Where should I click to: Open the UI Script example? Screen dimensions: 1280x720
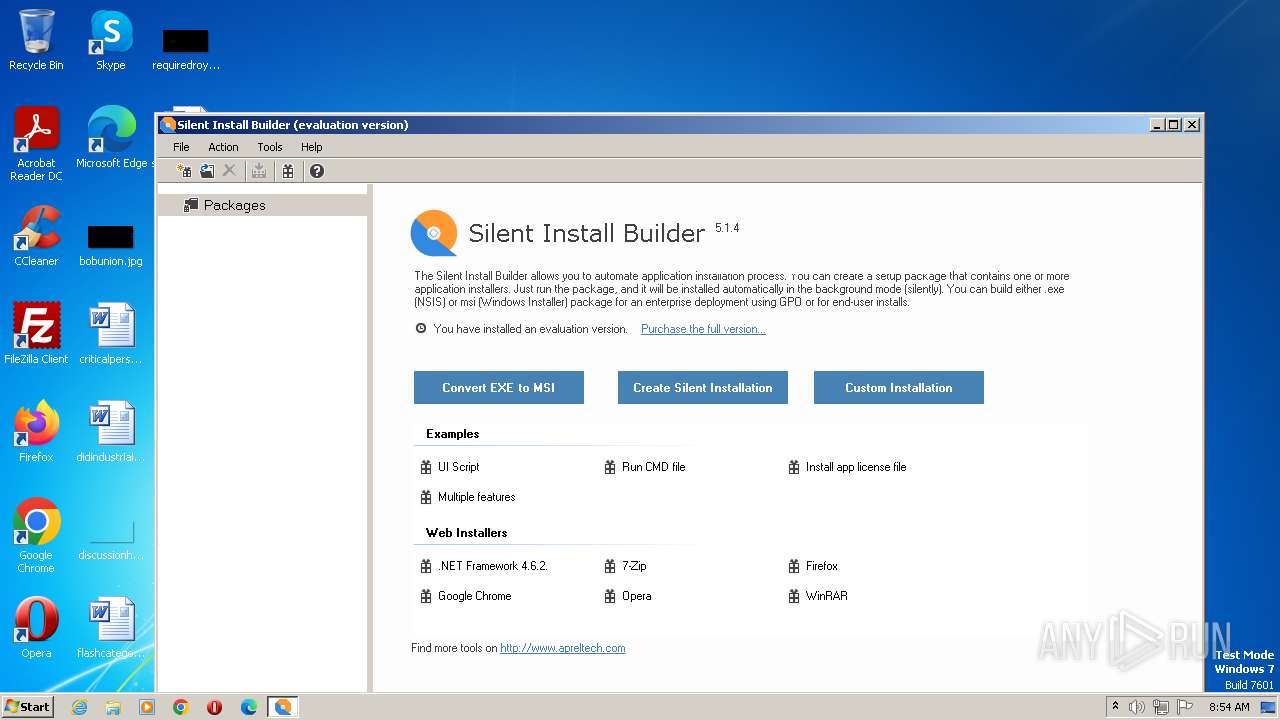(x=450, y=467)
